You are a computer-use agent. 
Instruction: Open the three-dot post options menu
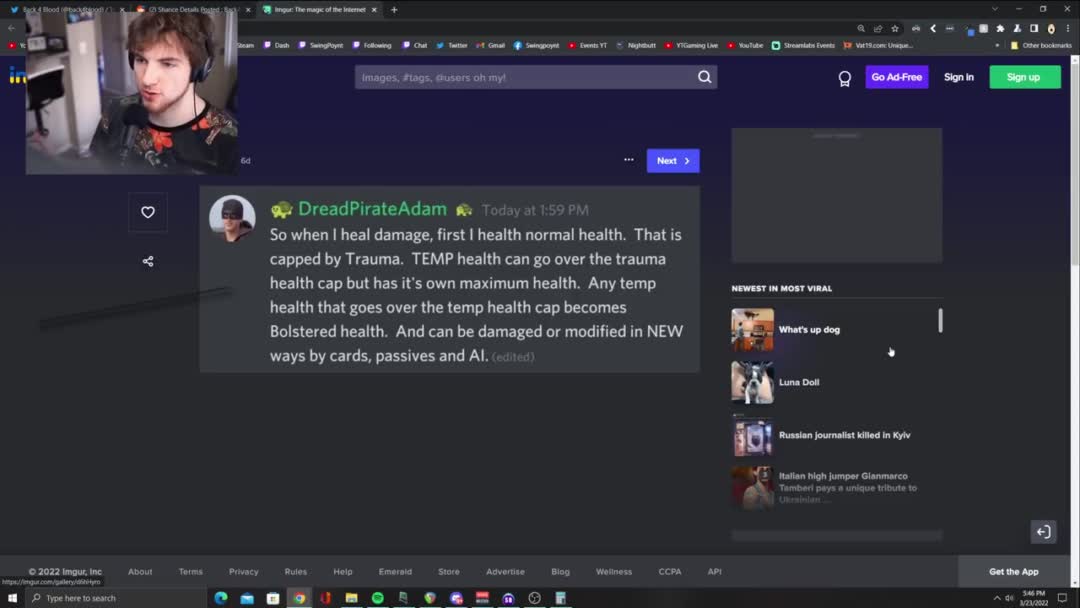[x=628, y=160]
